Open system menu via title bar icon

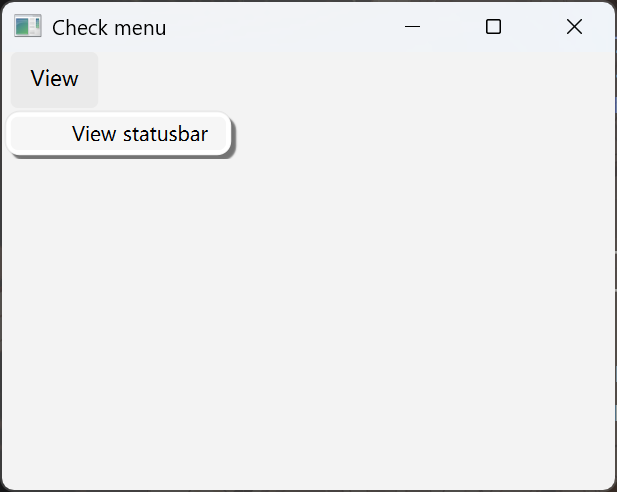click(x=27, y=27)
